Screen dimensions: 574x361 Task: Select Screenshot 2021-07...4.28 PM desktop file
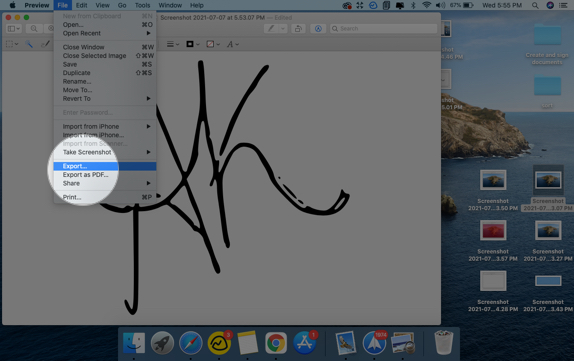click(x=493, y=291)
